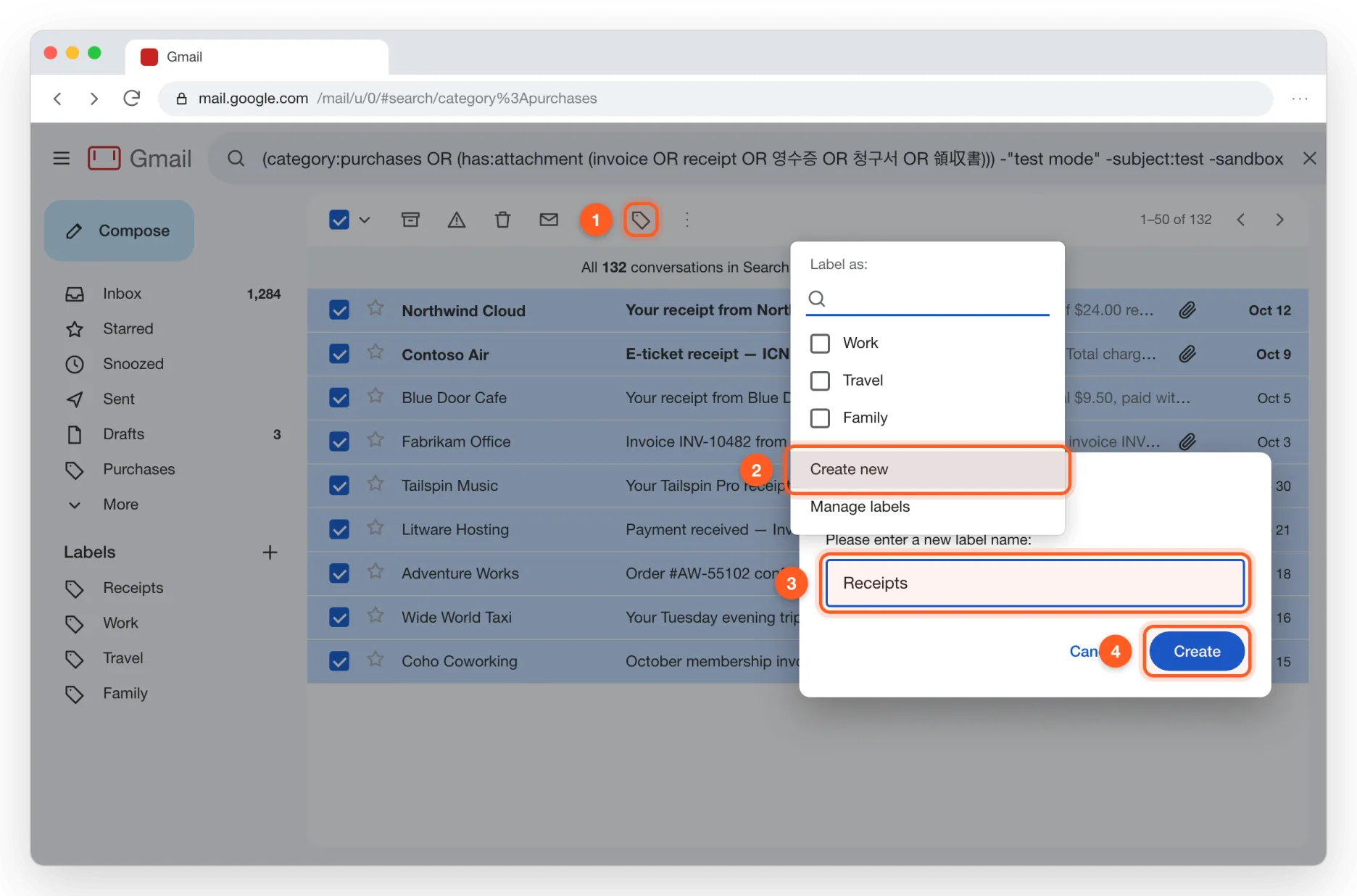
Task: Add a new label with plus icon
Action: [270, 552]
